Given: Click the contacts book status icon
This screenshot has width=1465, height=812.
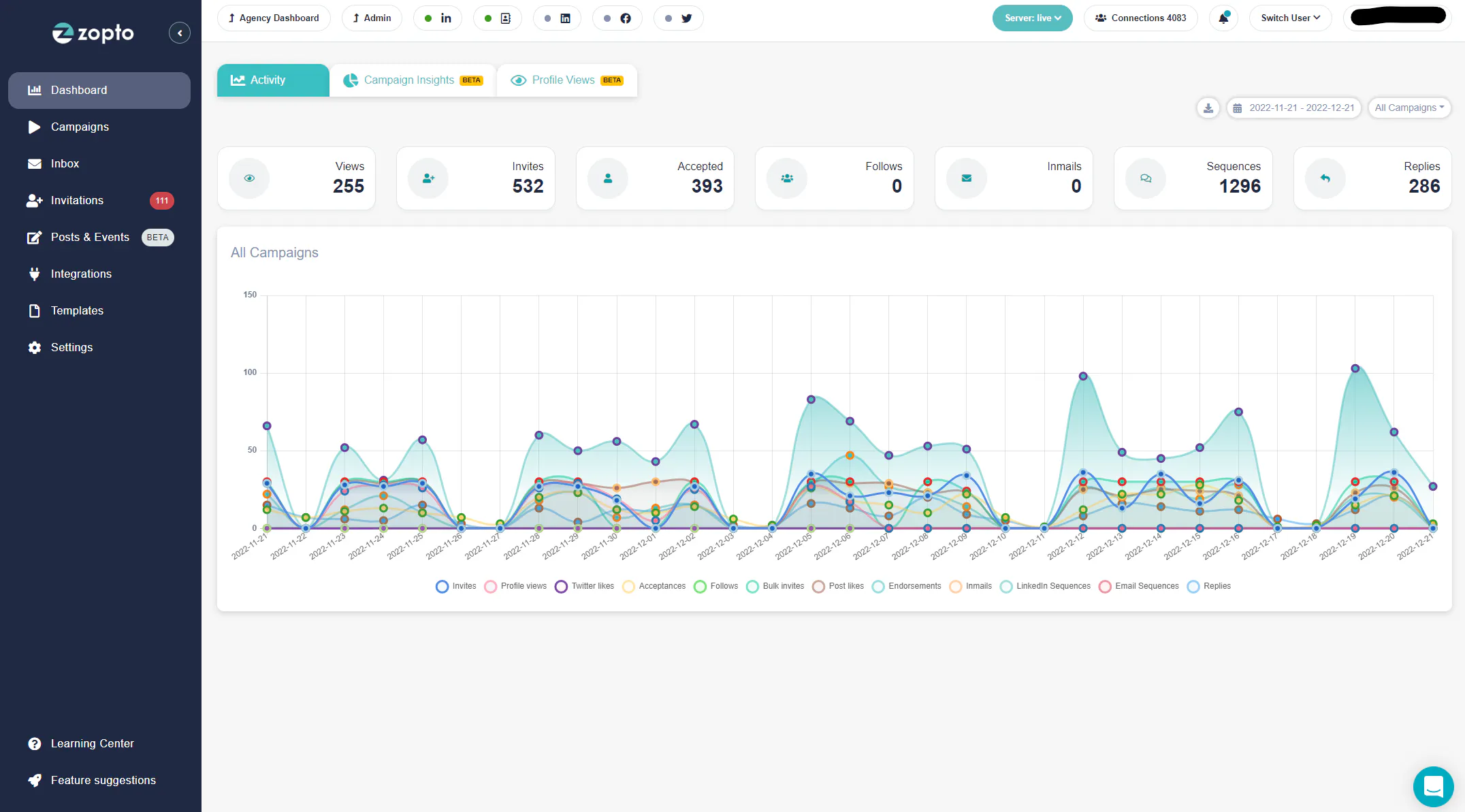Looking at the screenshot, I should coord(498,18).
